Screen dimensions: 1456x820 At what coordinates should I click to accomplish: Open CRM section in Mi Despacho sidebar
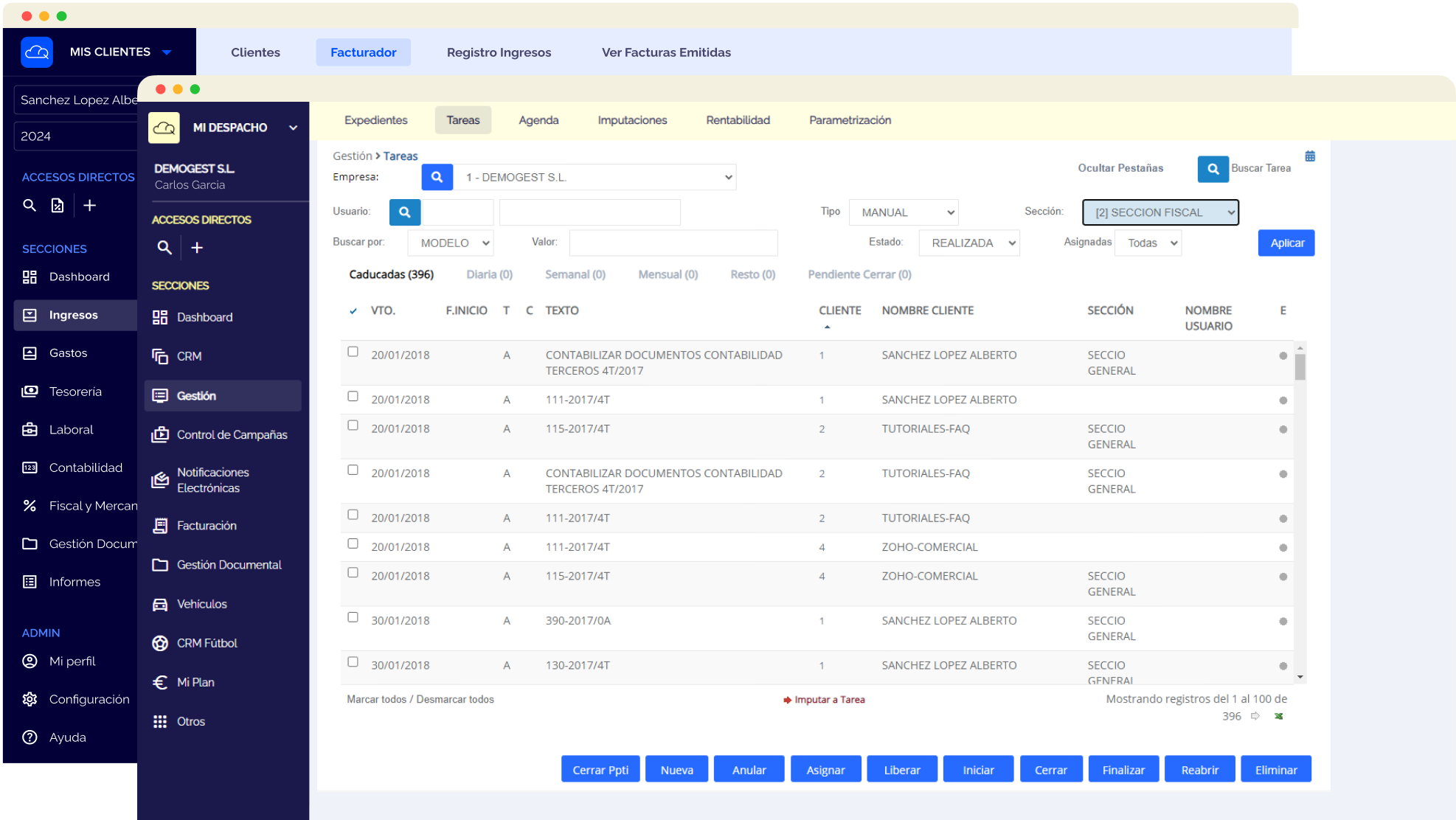tap(223, 356)
